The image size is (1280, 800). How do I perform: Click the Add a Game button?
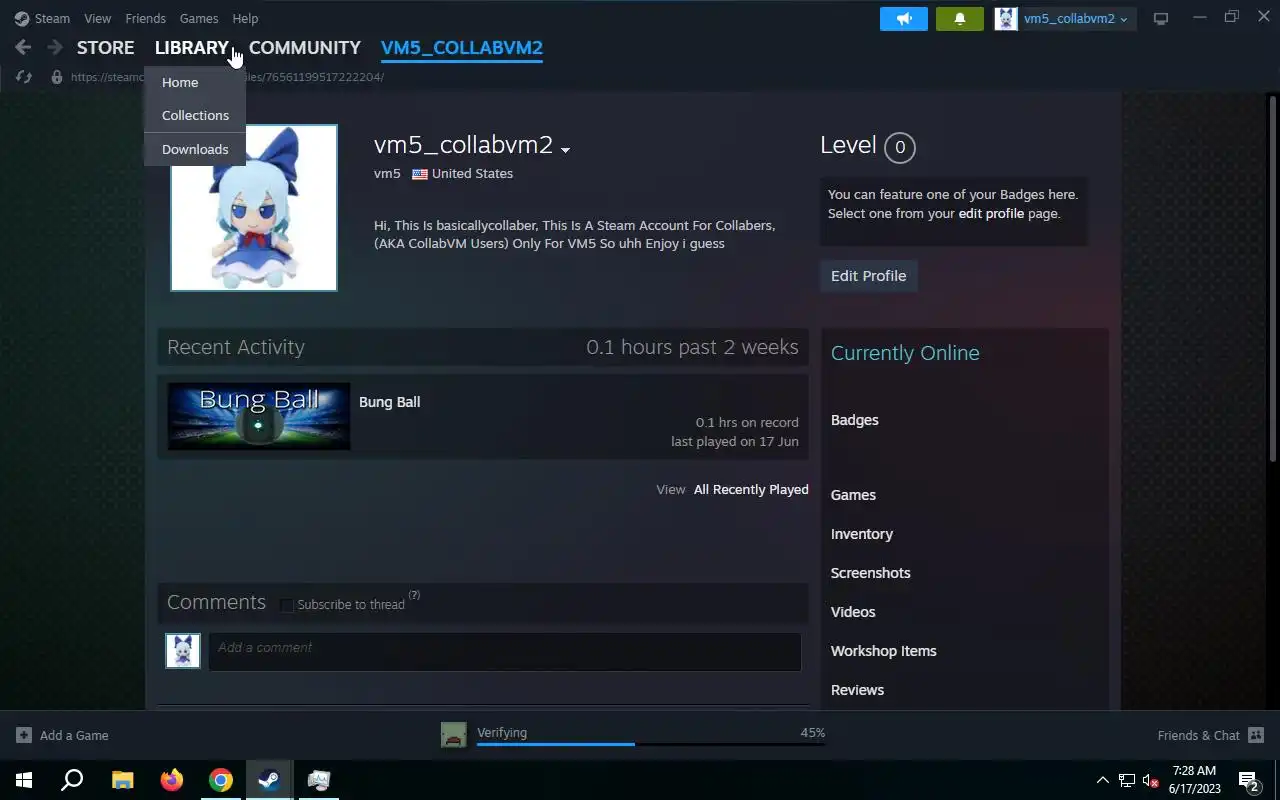pos(62,735)
